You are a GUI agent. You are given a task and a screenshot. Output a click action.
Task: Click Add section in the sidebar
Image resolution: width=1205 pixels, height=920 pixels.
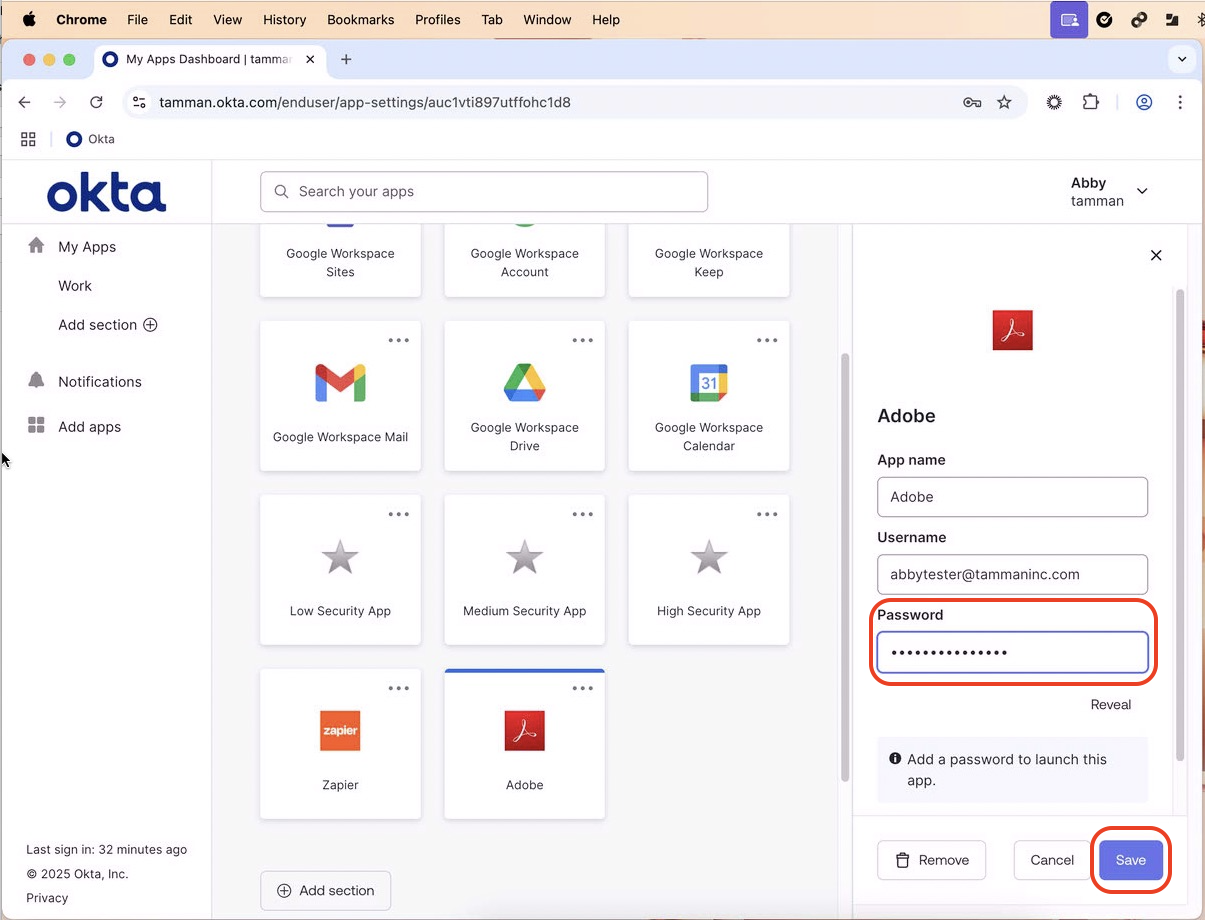click(x=108, y=324)
